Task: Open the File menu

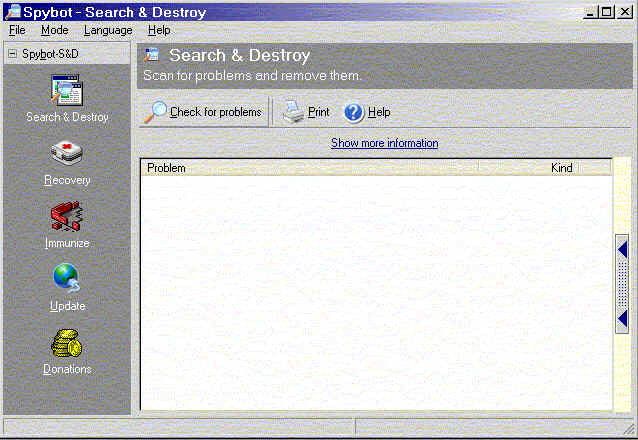Action: click(17, 30)
